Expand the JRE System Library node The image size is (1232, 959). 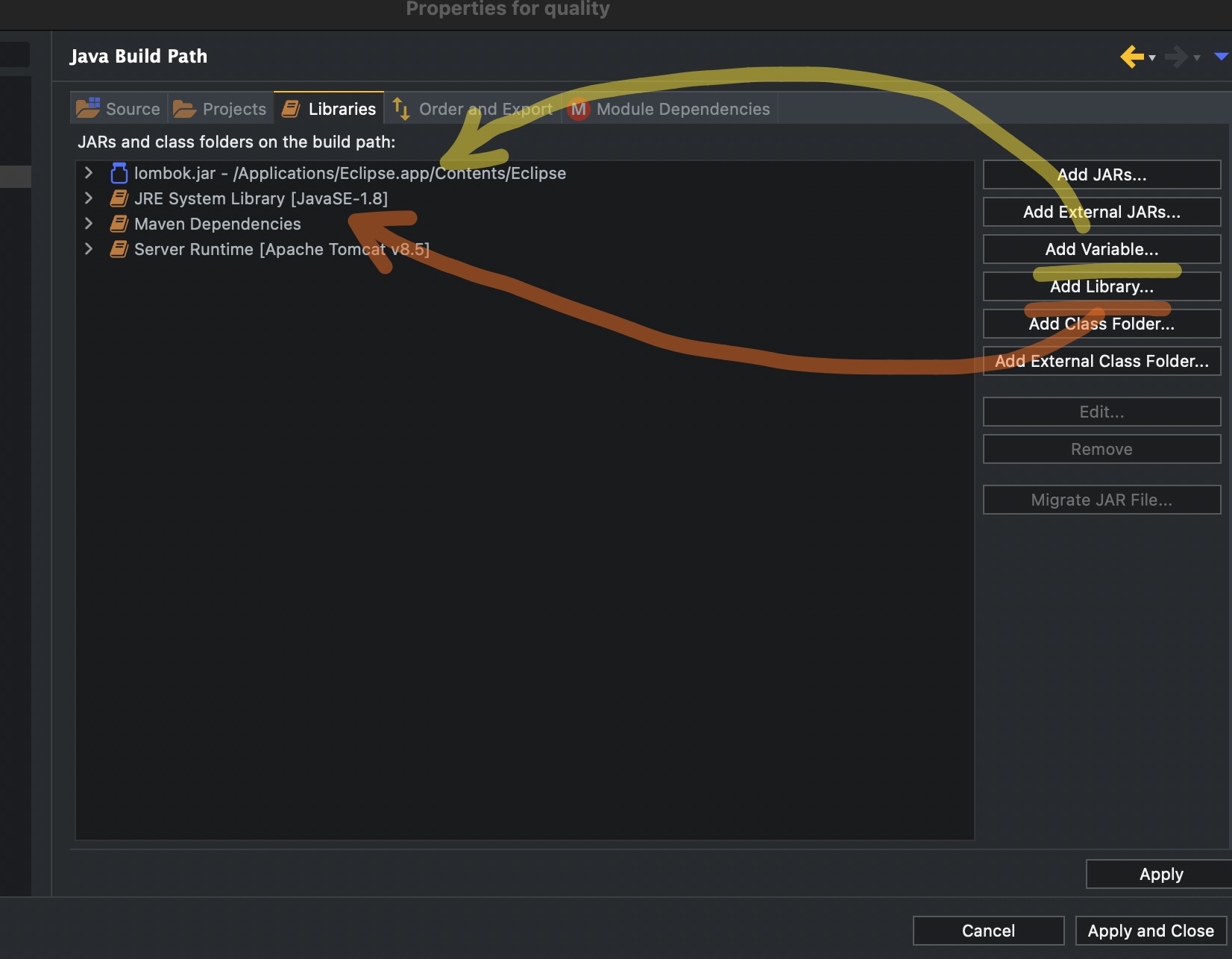[89, 198]
